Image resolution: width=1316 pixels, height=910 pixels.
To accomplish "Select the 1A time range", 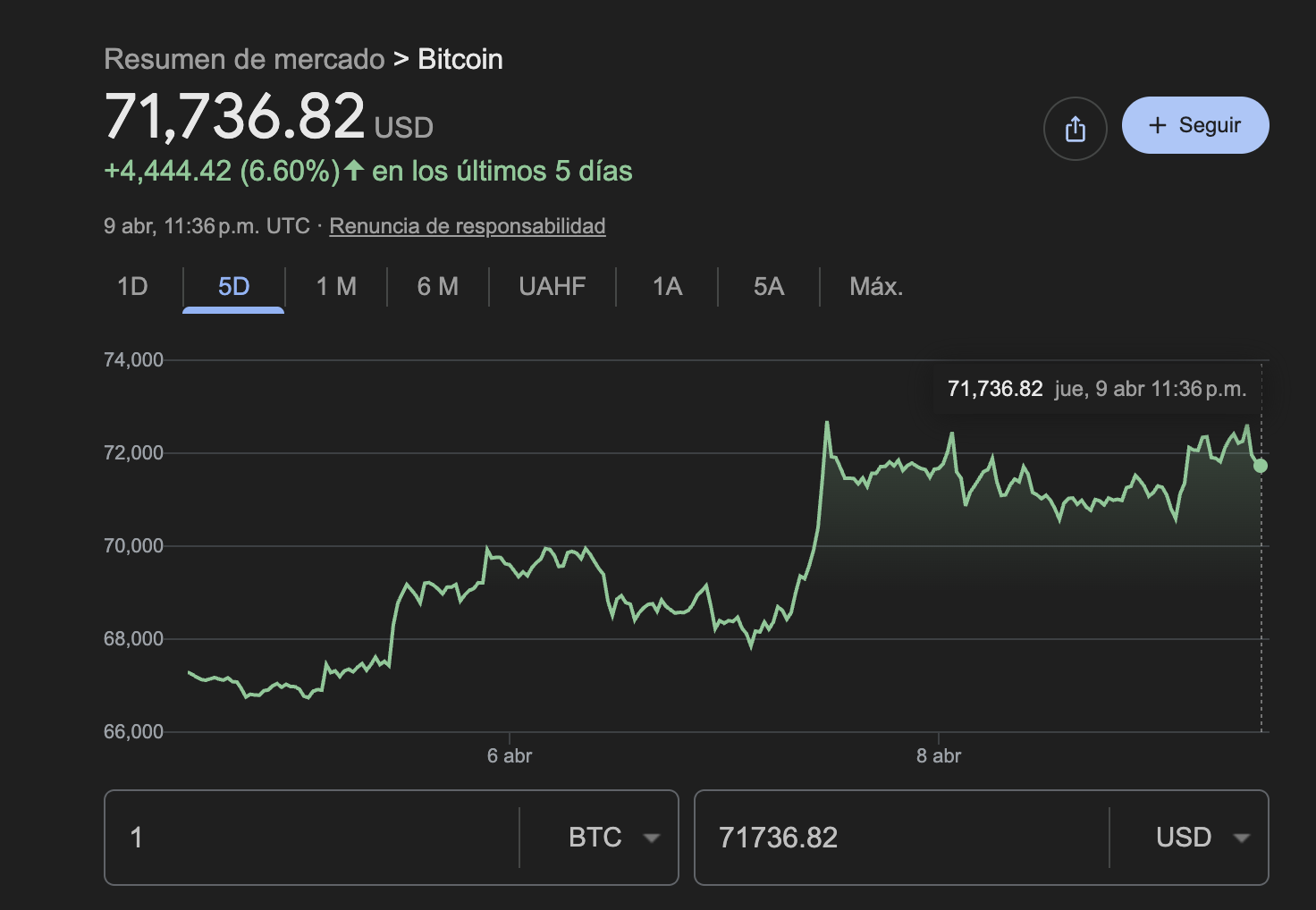I will click(x=666, y=286).
